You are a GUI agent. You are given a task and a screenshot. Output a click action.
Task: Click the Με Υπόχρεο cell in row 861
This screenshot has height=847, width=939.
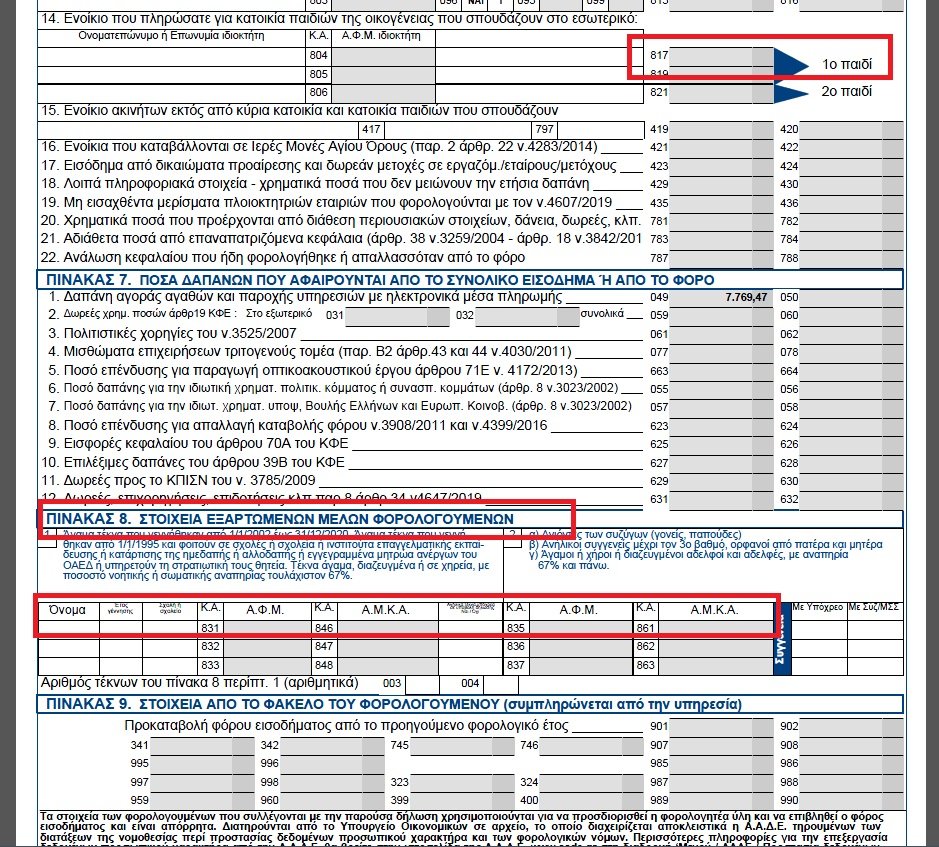[x=819, y=630]
